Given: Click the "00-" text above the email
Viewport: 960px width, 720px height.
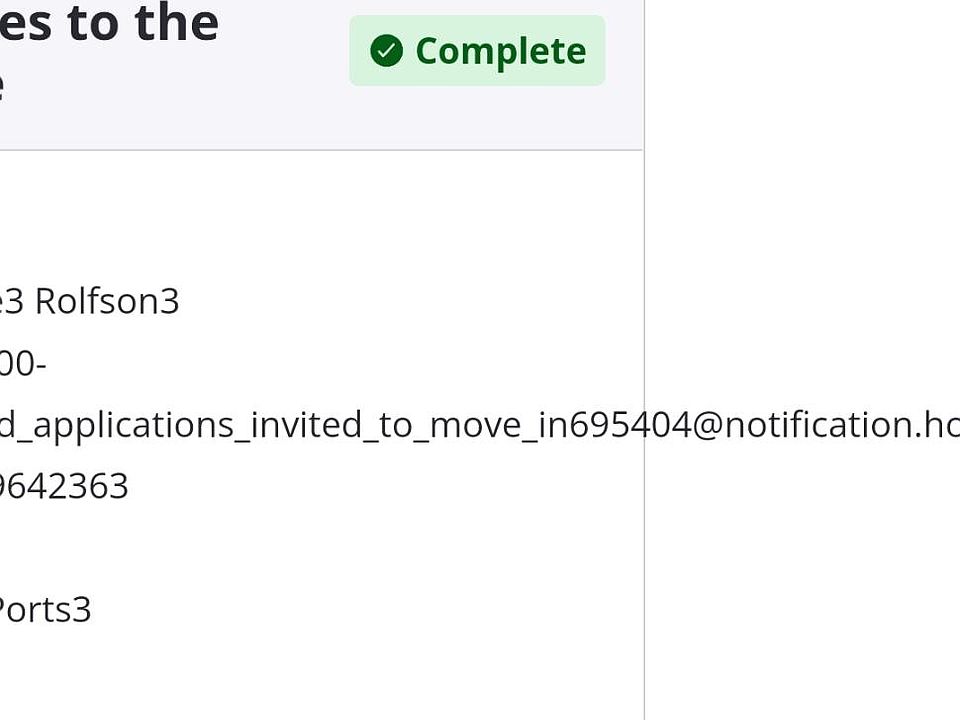Looking at the screenshot, I should (x=22, y=363).
